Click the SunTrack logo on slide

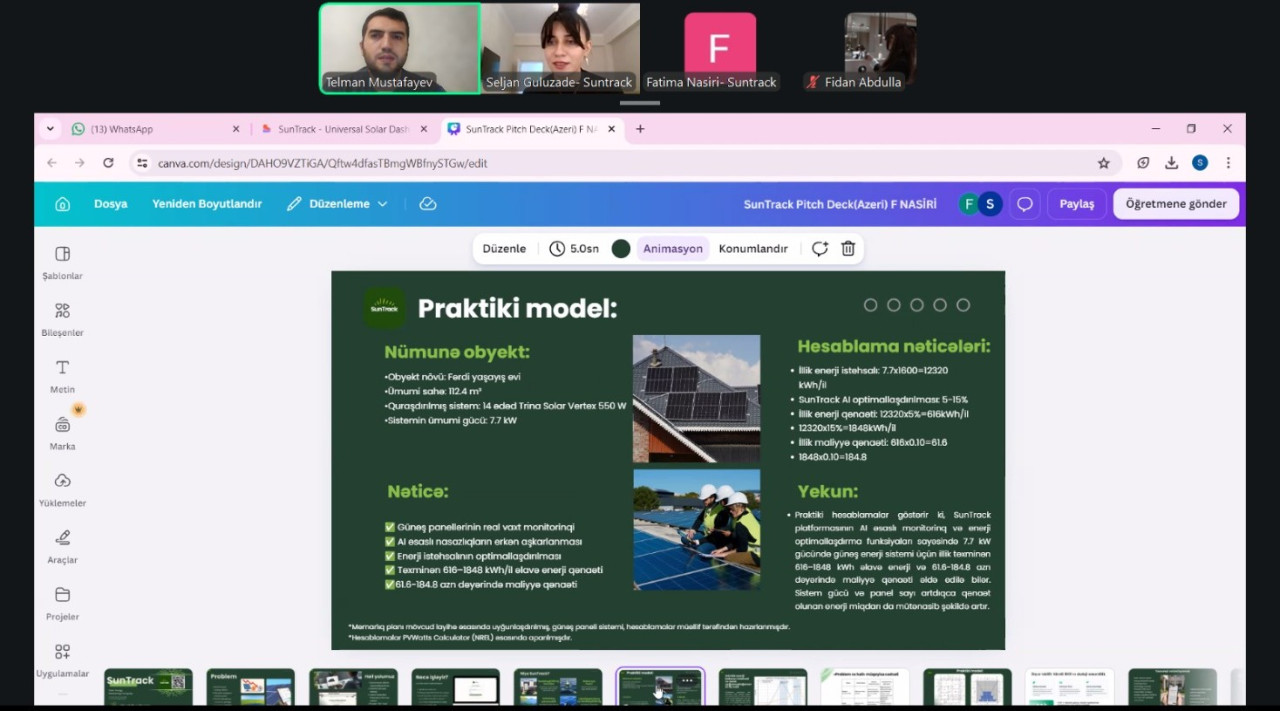pos(384,308)
